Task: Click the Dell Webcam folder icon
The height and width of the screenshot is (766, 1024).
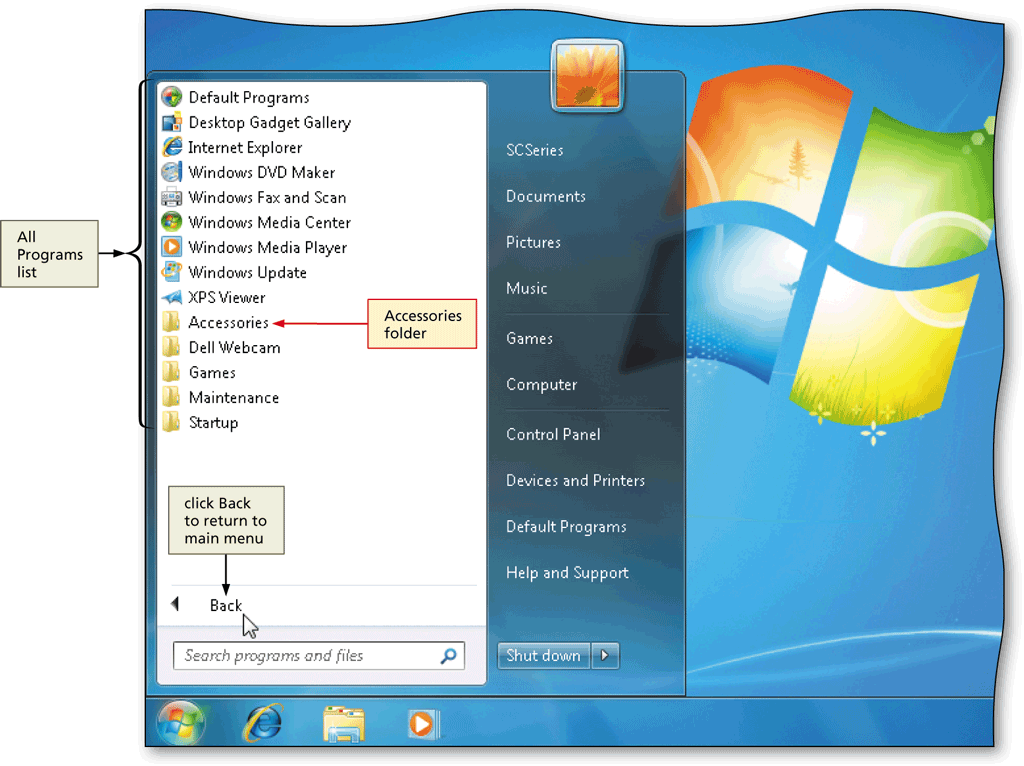Action: [172, 347]
